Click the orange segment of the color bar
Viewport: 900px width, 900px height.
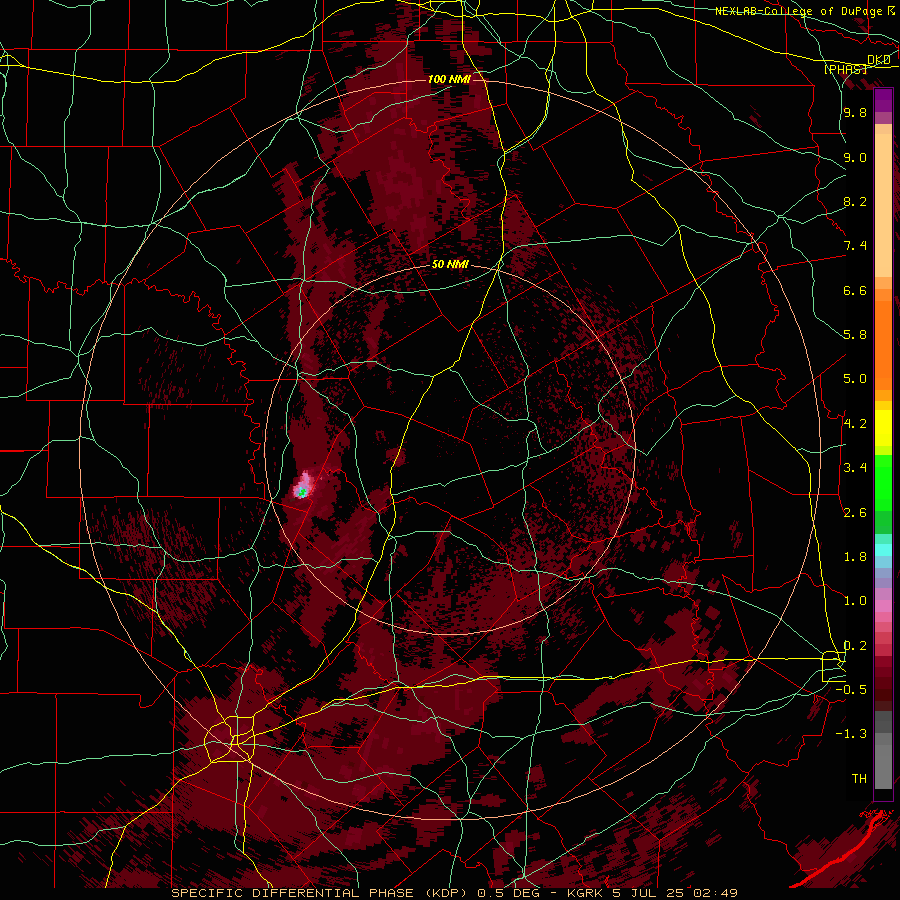tap(883, 346)
